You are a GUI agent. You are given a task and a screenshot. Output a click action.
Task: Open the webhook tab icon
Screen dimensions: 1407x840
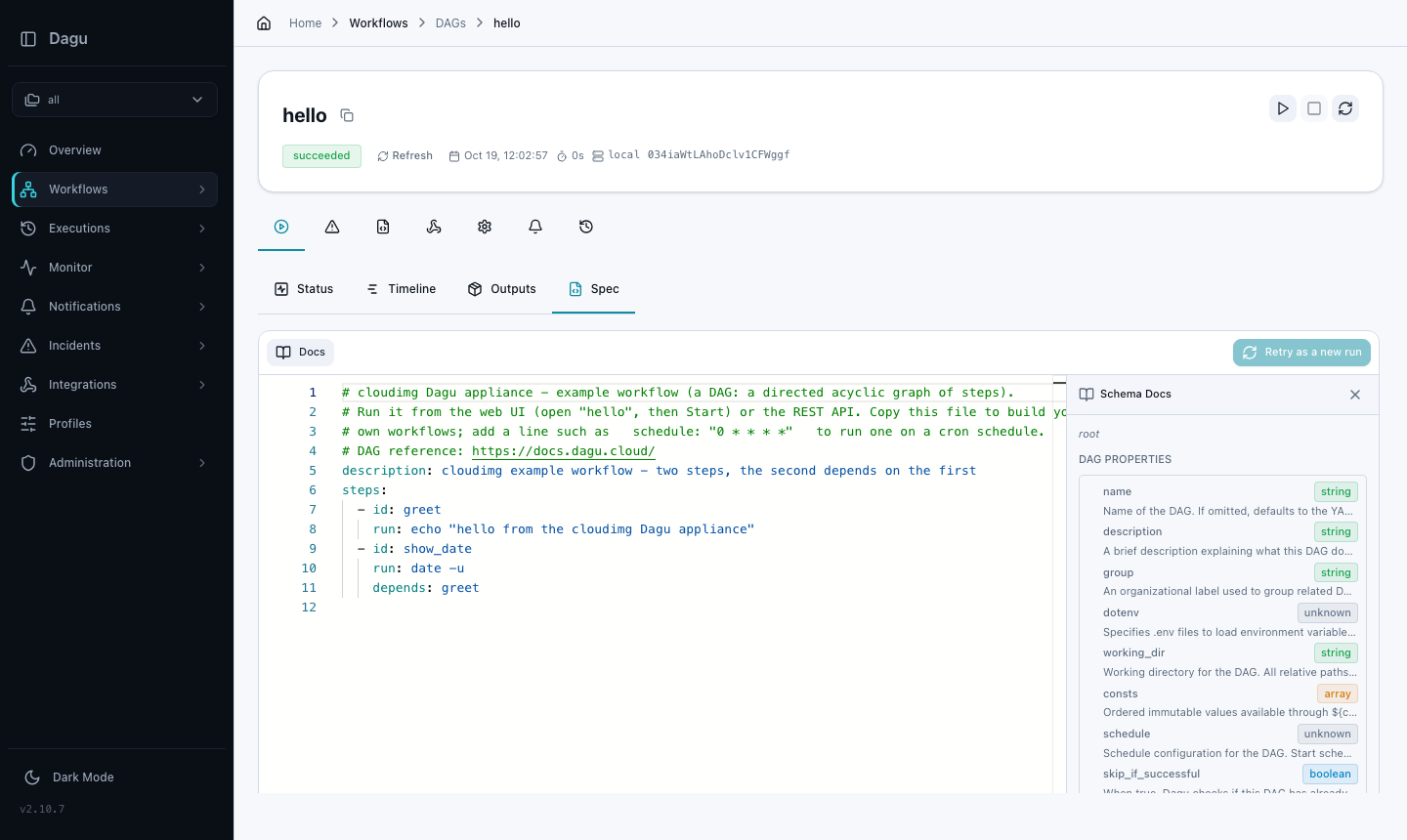(x=434, y=227)
